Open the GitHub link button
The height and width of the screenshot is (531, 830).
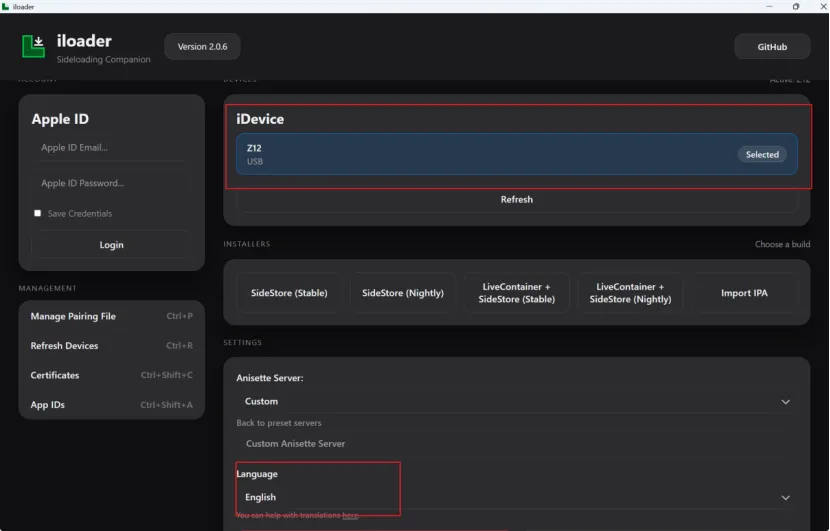click(x=772, y=47)
